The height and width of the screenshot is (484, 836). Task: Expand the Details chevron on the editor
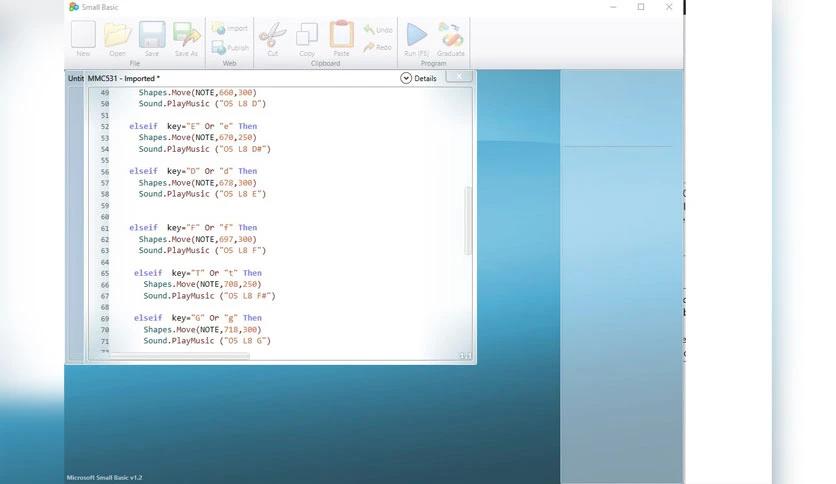coord(406,78)
